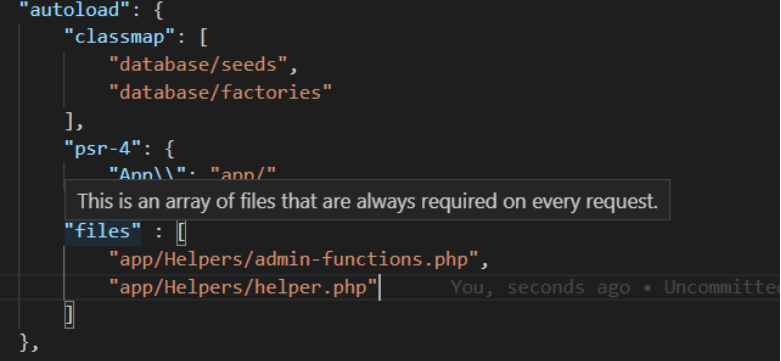Click the opening brace after "psr-4"

point(170,148)
